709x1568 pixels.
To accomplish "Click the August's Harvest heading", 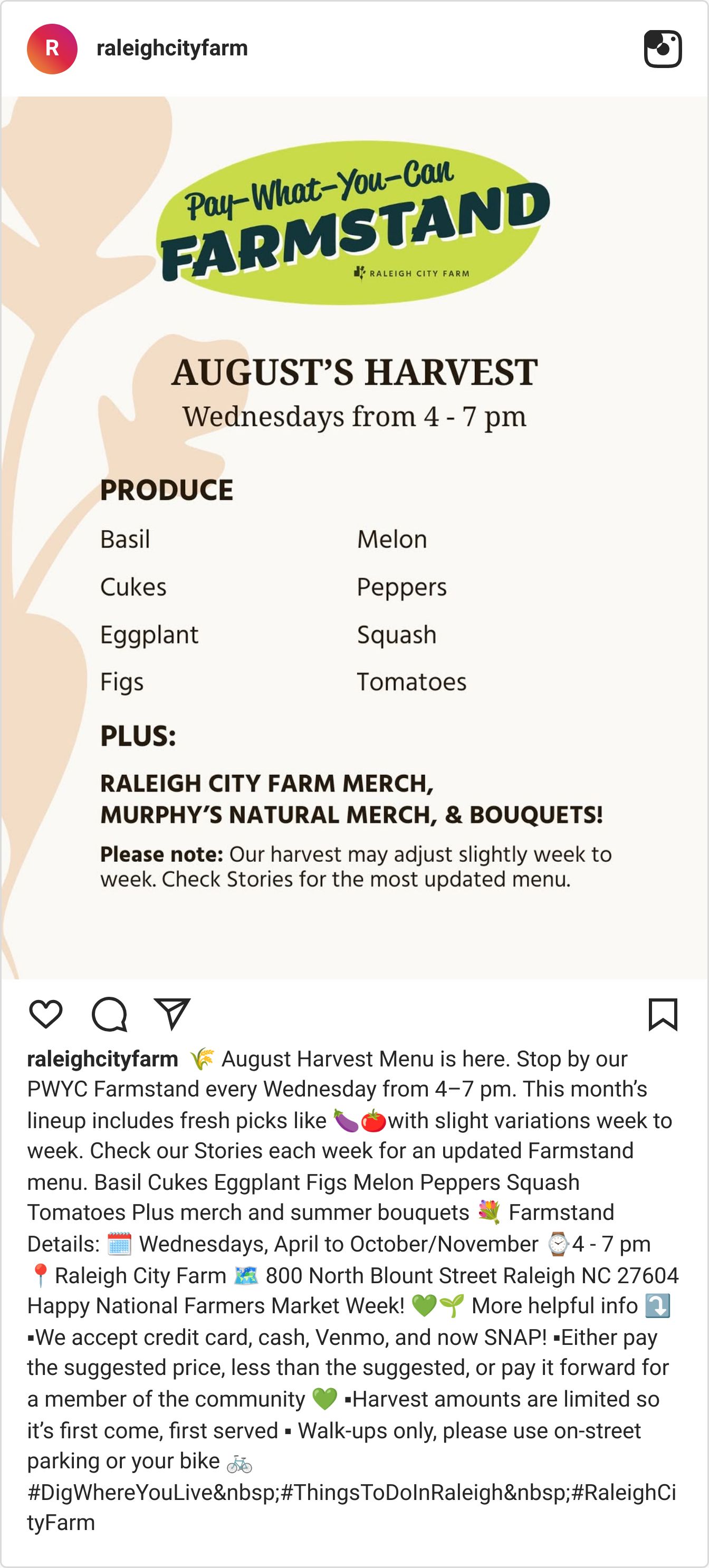I will coord(354,372).
